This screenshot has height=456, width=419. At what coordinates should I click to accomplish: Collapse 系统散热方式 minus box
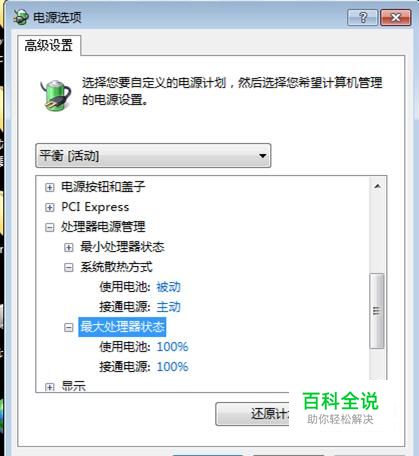point(68,267)
